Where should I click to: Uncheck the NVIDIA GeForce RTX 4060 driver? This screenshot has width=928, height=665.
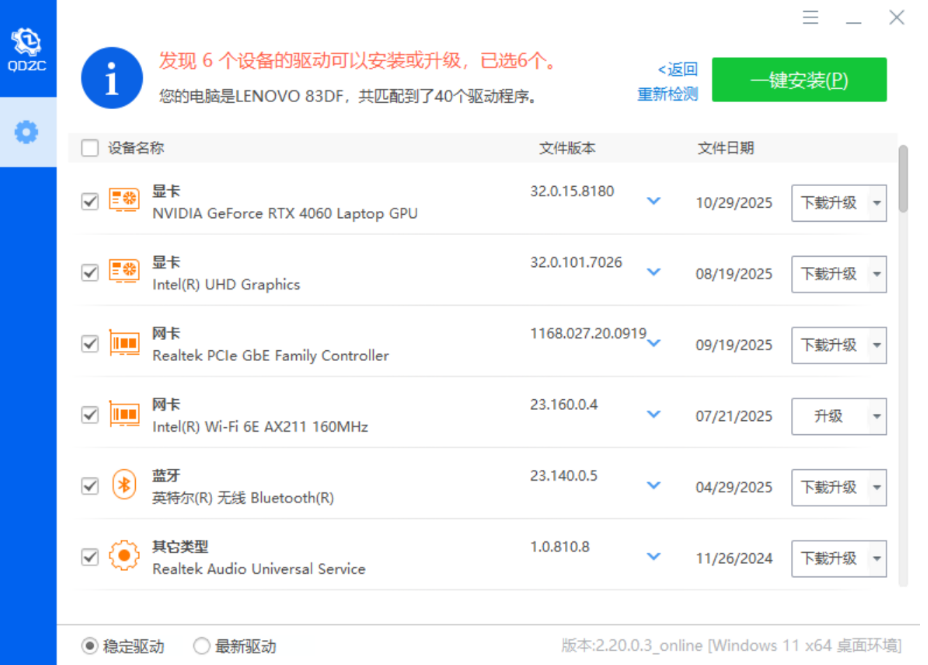point(89,201)
